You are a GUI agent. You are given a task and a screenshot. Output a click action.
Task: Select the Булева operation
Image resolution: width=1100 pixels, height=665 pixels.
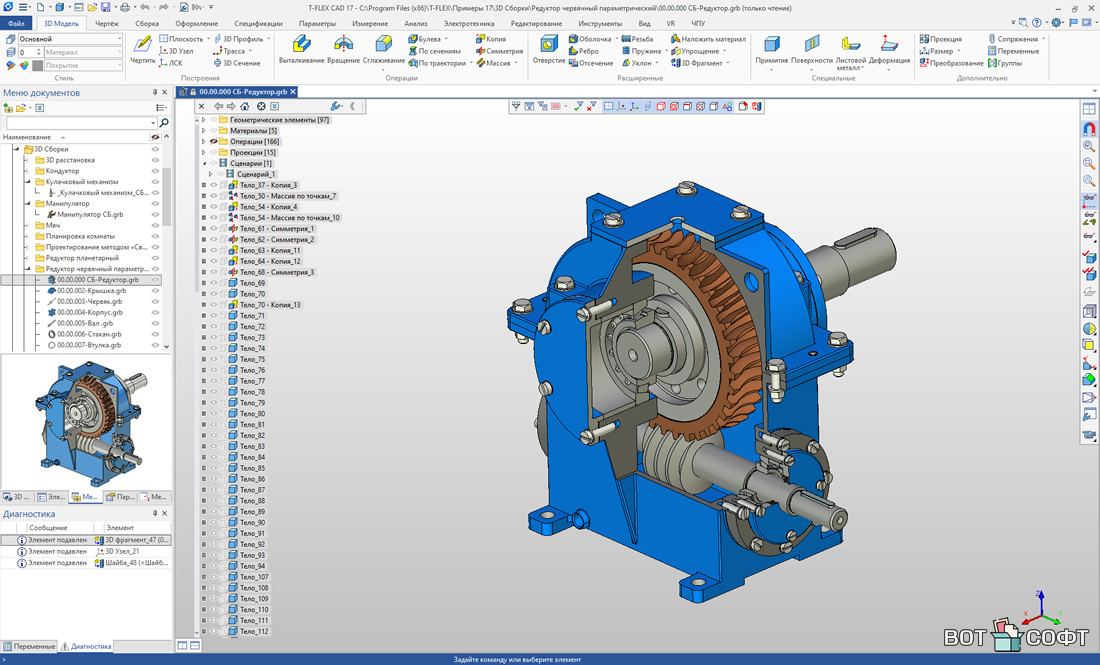pyautogui.click(x=425, y=39)
